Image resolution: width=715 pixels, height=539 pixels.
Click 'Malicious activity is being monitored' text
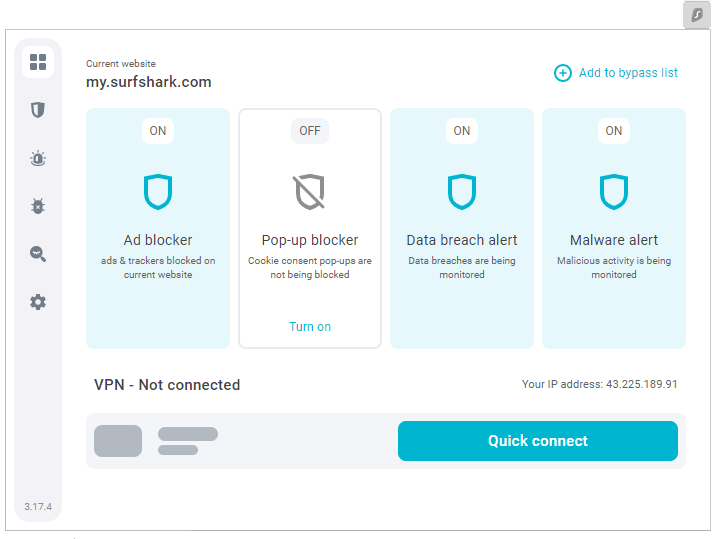point(614,268)
